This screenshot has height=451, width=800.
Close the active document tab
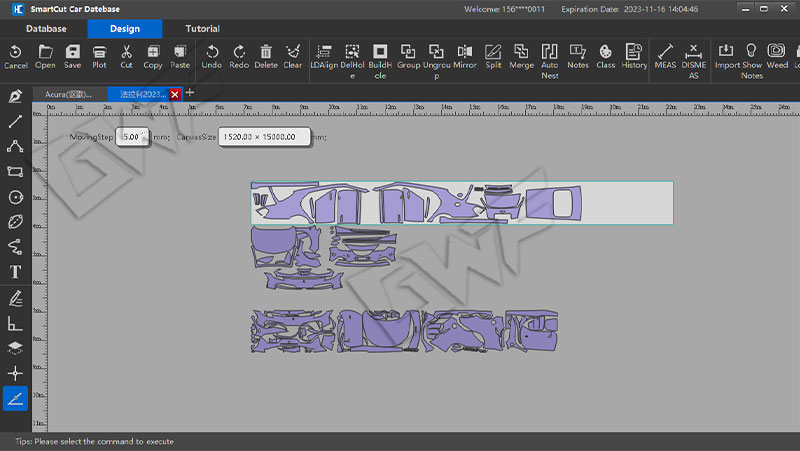pyautogui.click(x=175, y=94)
